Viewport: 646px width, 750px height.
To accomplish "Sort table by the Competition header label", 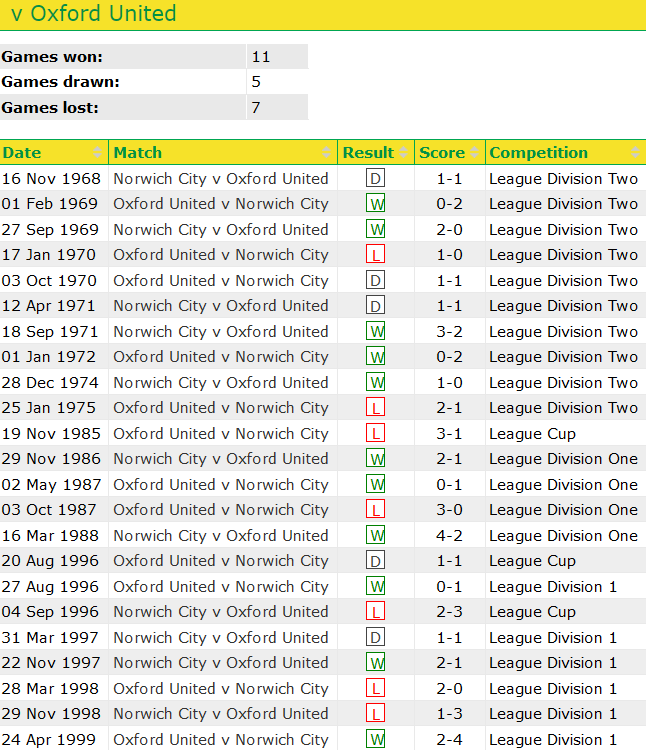I will (538, 153).
